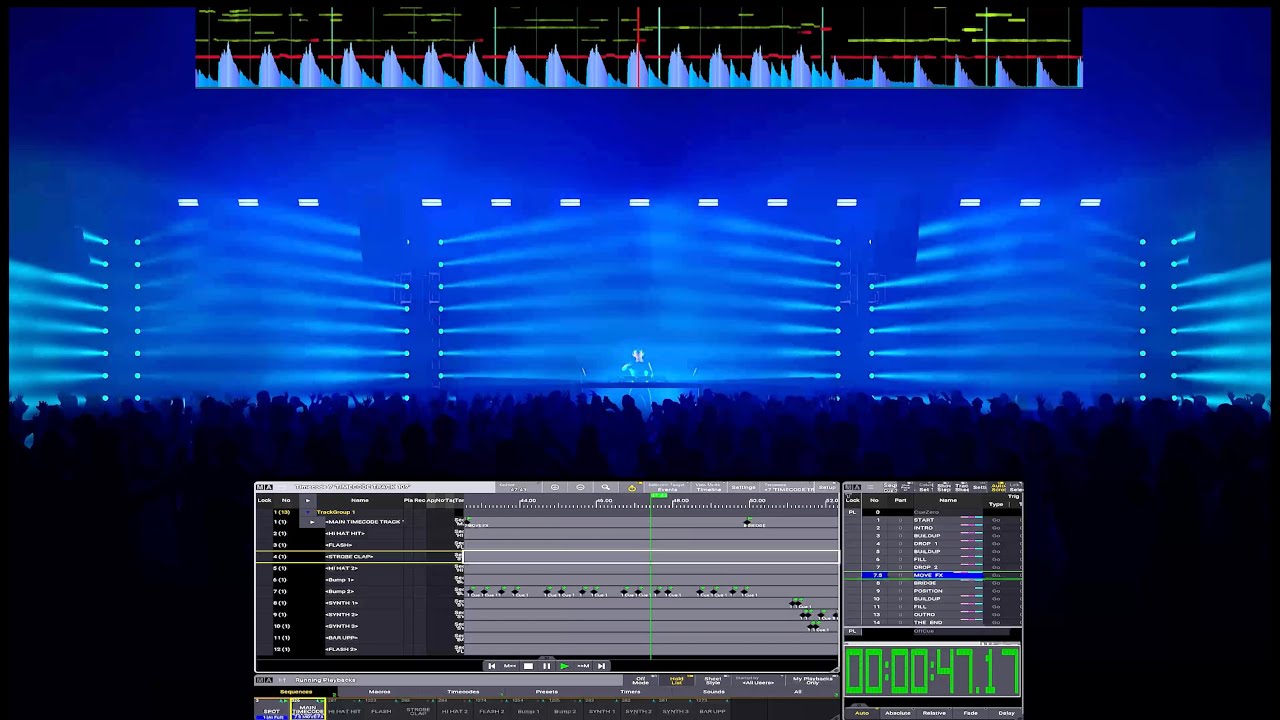Click the MA logo in Running Playbacks window
The height and width of the screenshot is (720, 1280).
[x=264, y=680]
